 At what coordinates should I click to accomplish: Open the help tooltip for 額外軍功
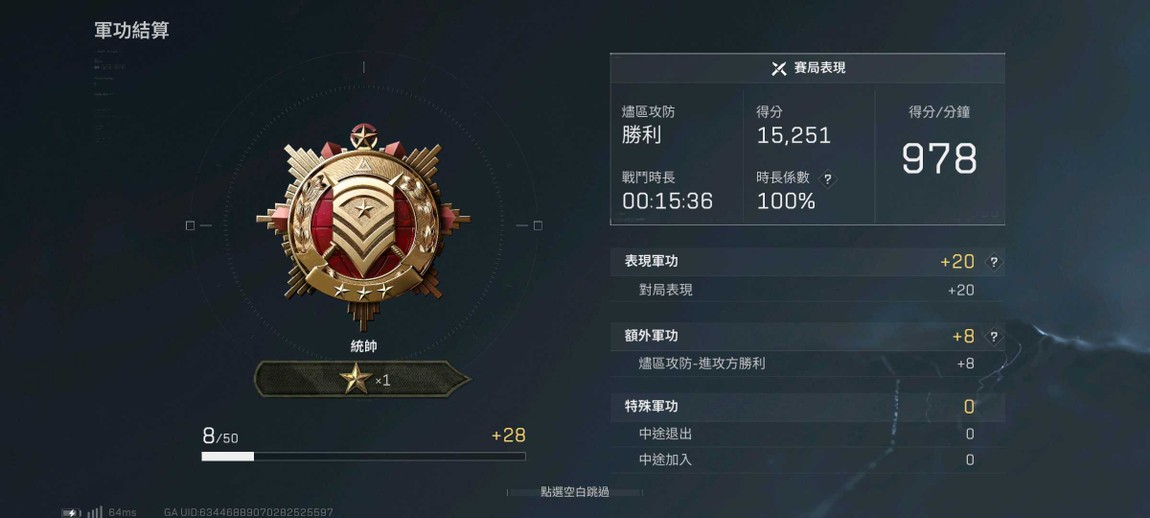click(x=994, y=337)
